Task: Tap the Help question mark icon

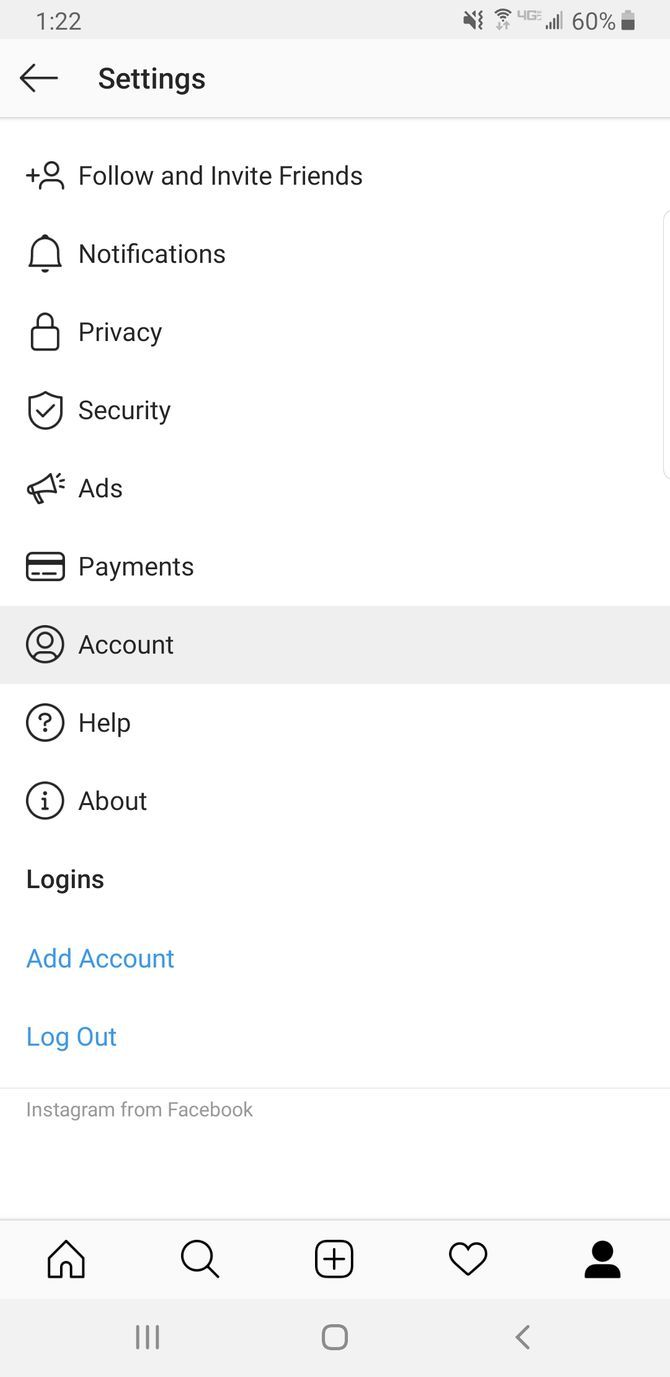Action: point(45,723)
